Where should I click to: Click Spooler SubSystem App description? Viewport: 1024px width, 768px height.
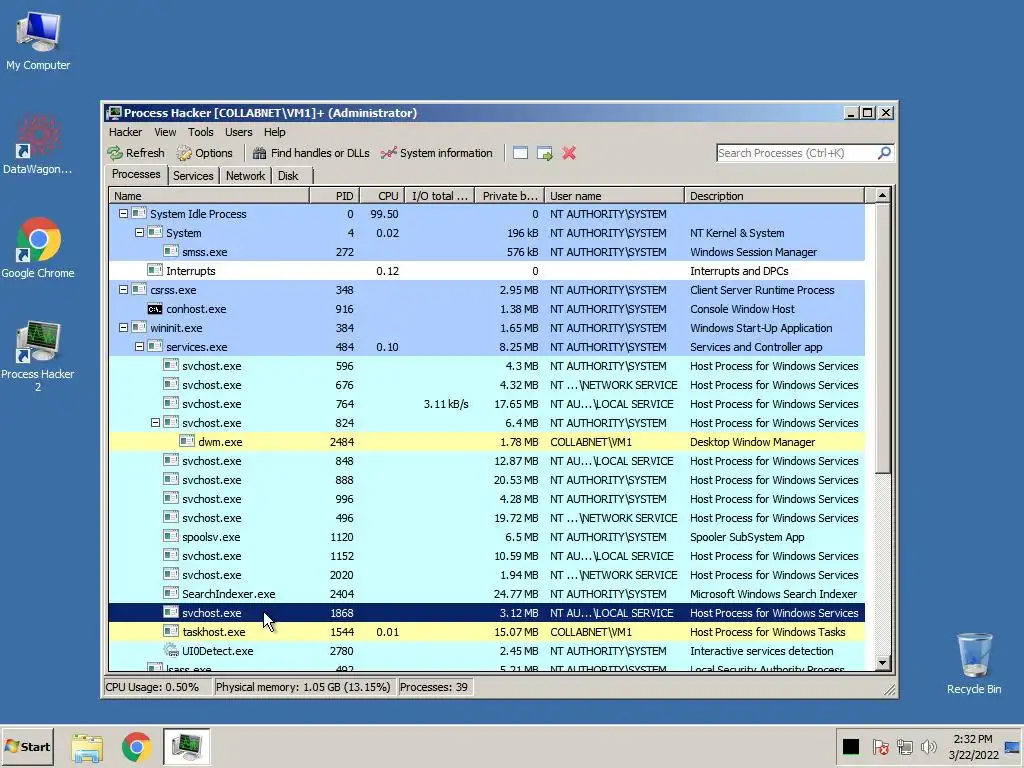coord(747,537)
